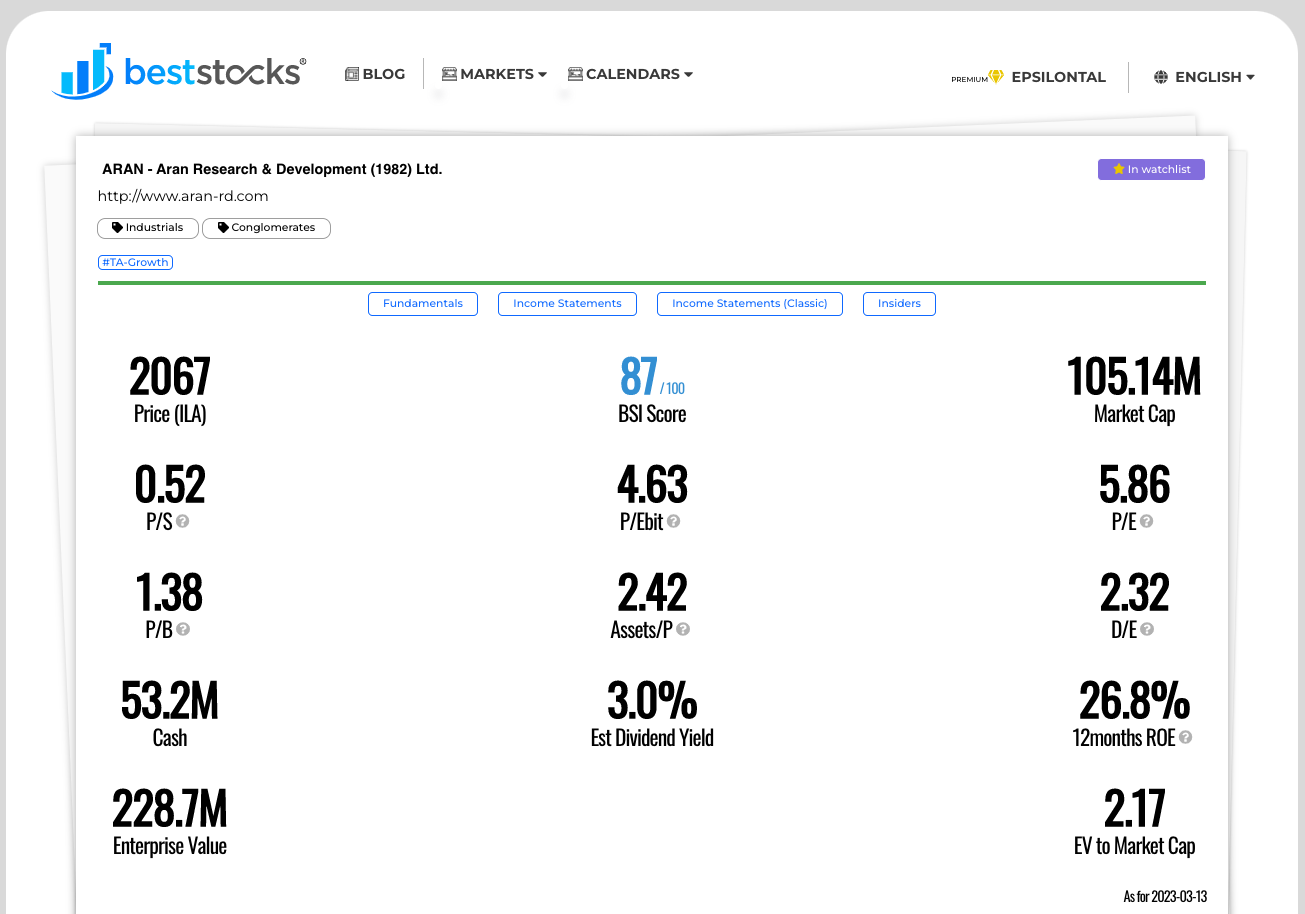Open the EPSILONTAL account link
Image resolution: width=1305 pixels, height=914 pixels.
click(x=1058, y=77)
